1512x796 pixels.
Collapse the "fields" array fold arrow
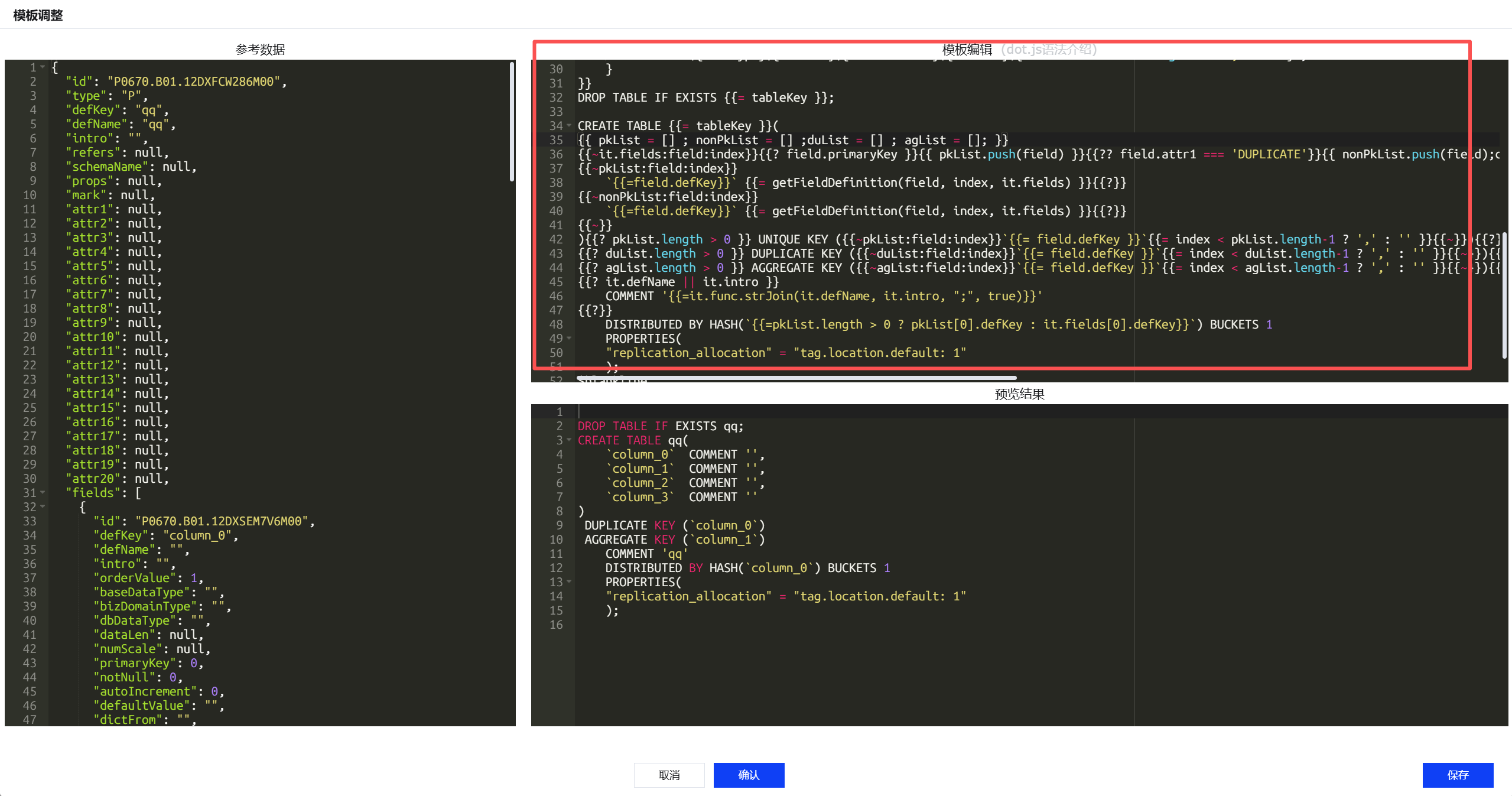43,493
